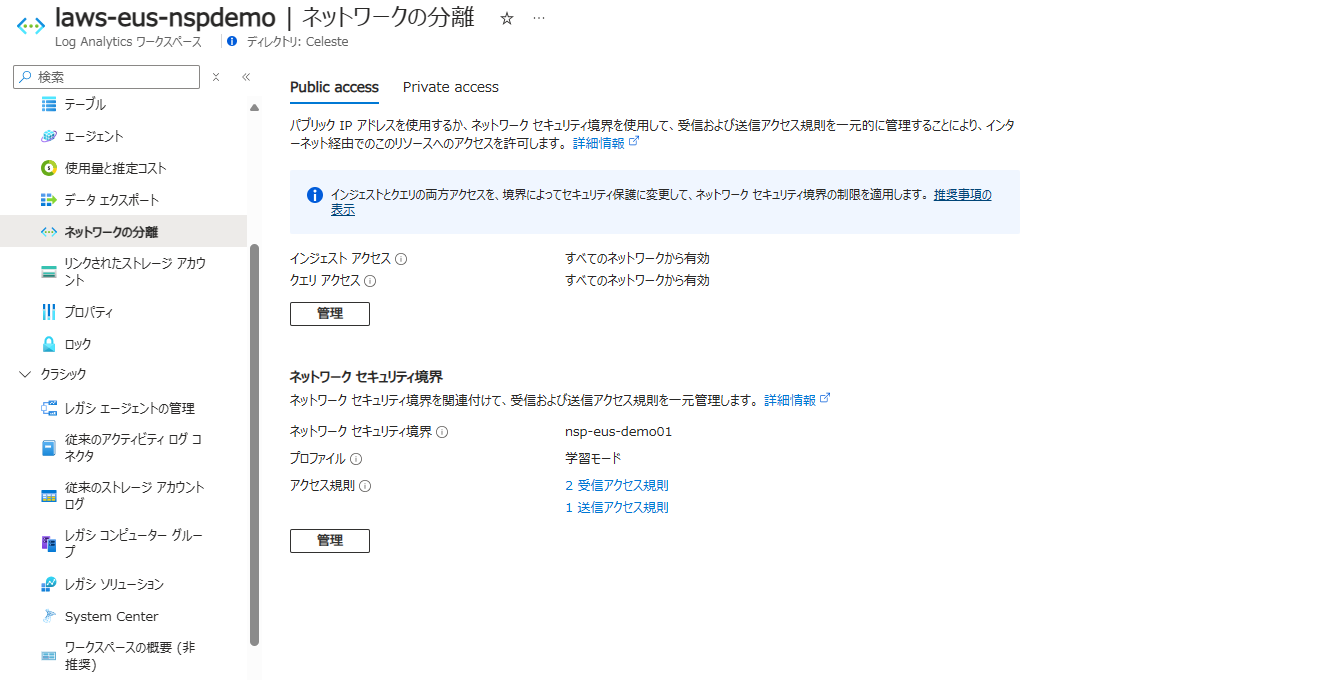Click the directory info icon beside Celeste

(x=232, y=42)
